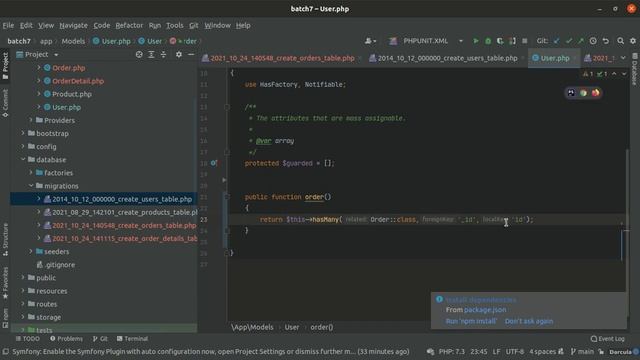Viewport: 640px width, 360px height.
Task: Run the PHPUNIT.XML configuration
Action: (476, 41)
